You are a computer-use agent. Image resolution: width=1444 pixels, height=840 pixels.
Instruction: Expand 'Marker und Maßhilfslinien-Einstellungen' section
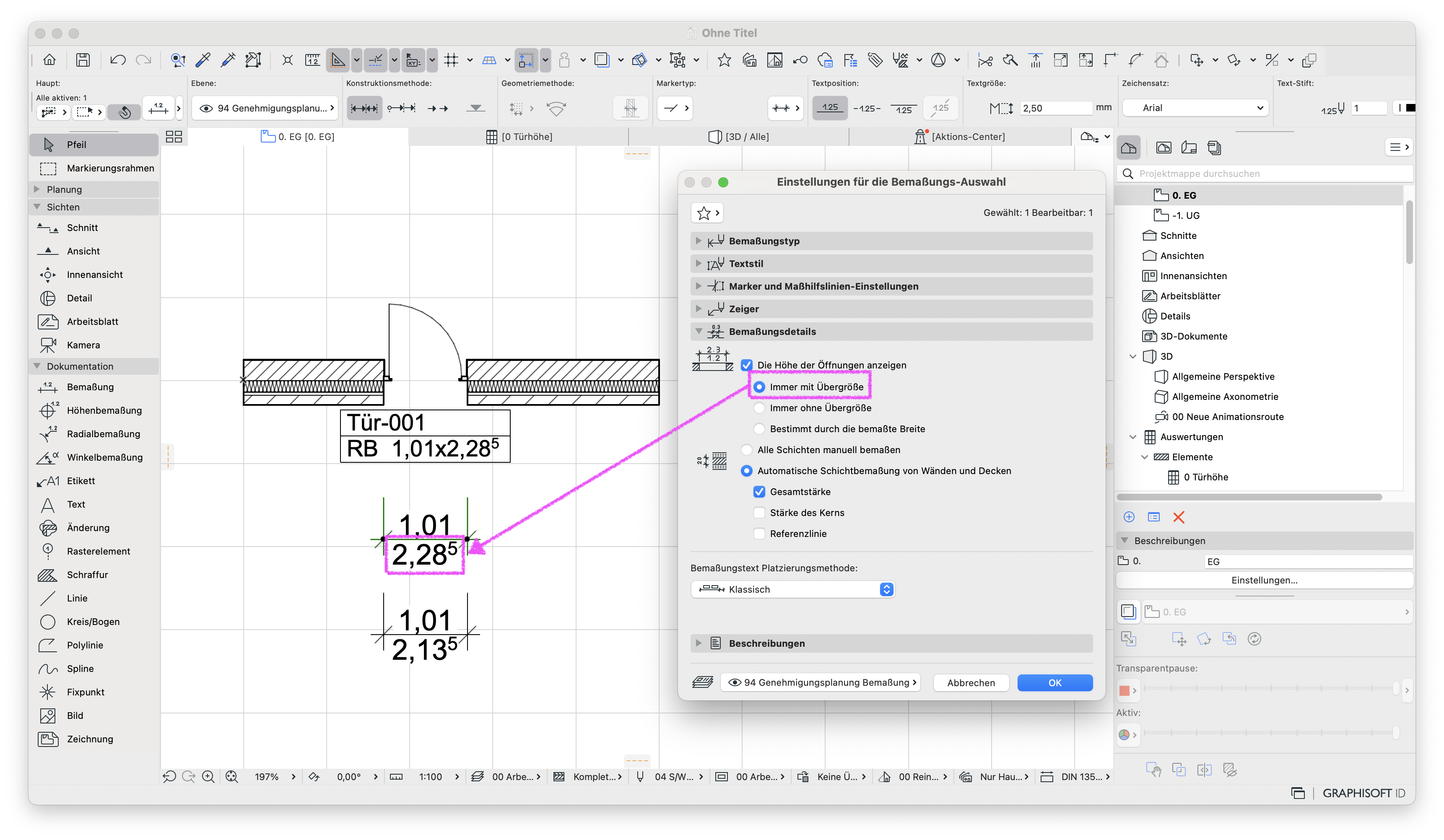[x=891, y=286]
